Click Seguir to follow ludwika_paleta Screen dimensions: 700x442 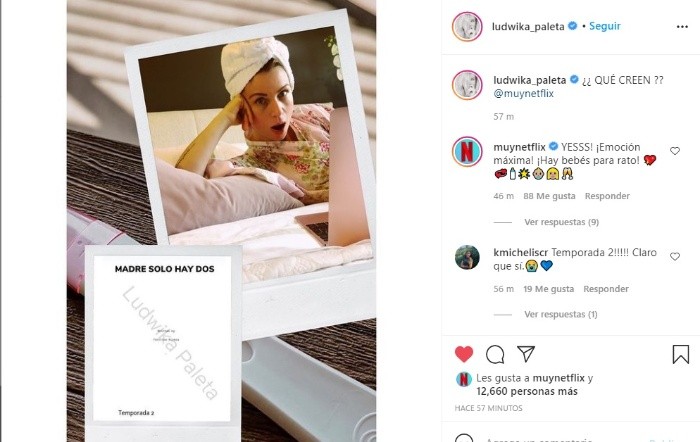pyautogui.click(x=605, y=26)
